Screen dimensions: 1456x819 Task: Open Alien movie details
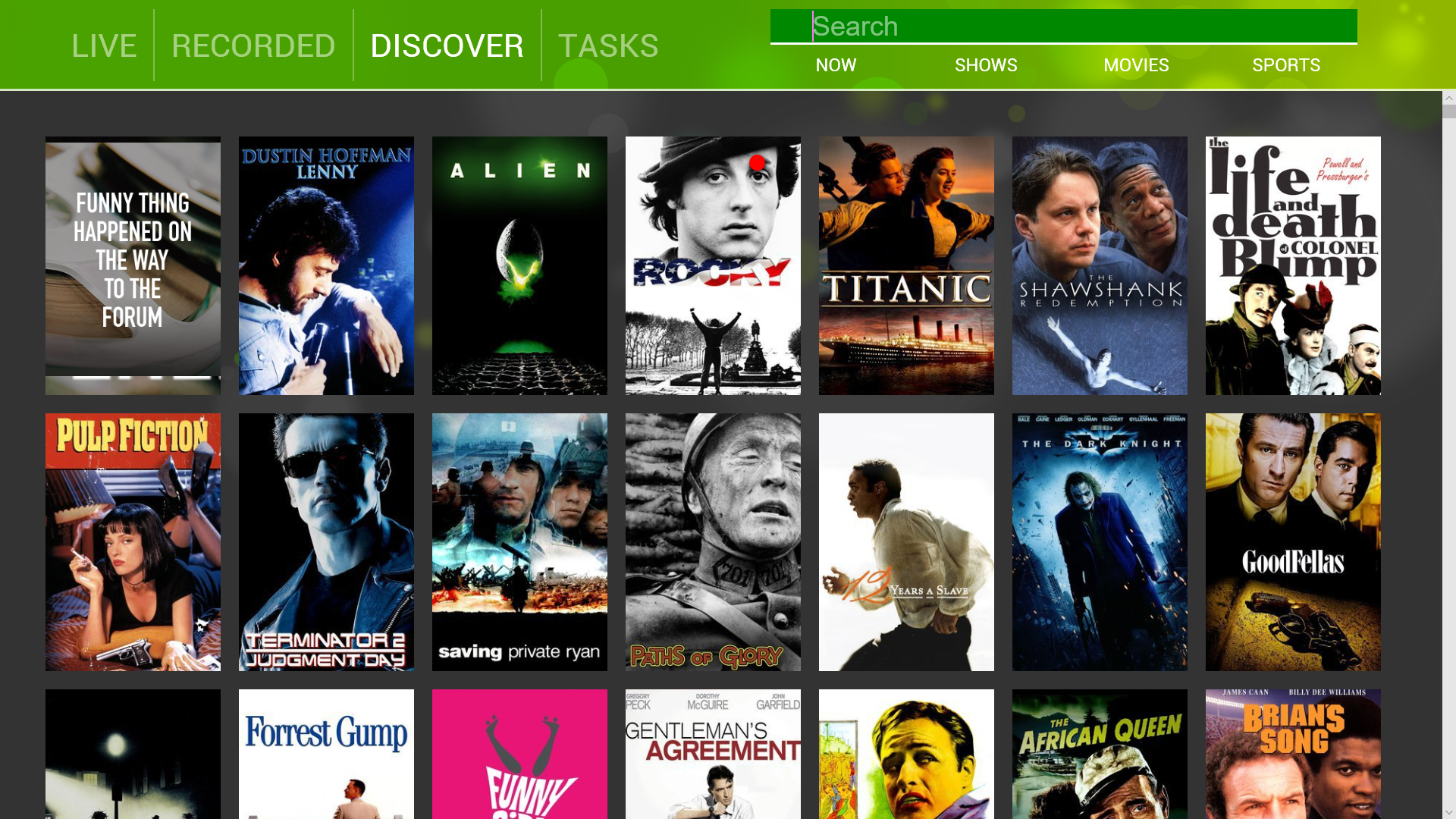coord(519,265)
